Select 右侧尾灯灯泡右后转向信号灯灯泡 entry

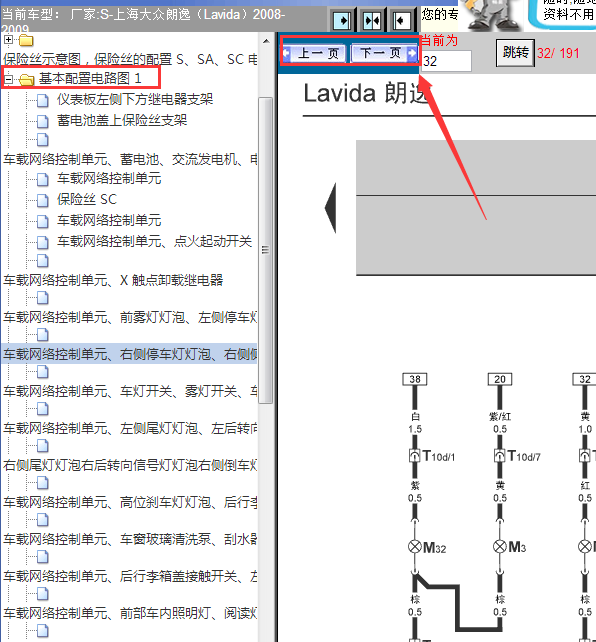[130, 465]
